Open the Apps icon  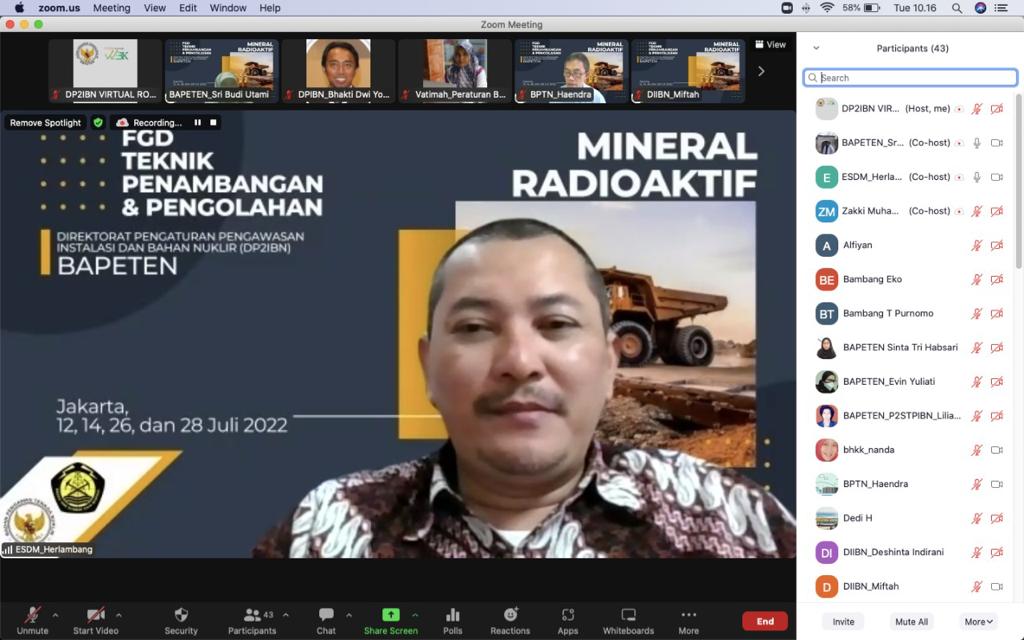tap(568, 615)
